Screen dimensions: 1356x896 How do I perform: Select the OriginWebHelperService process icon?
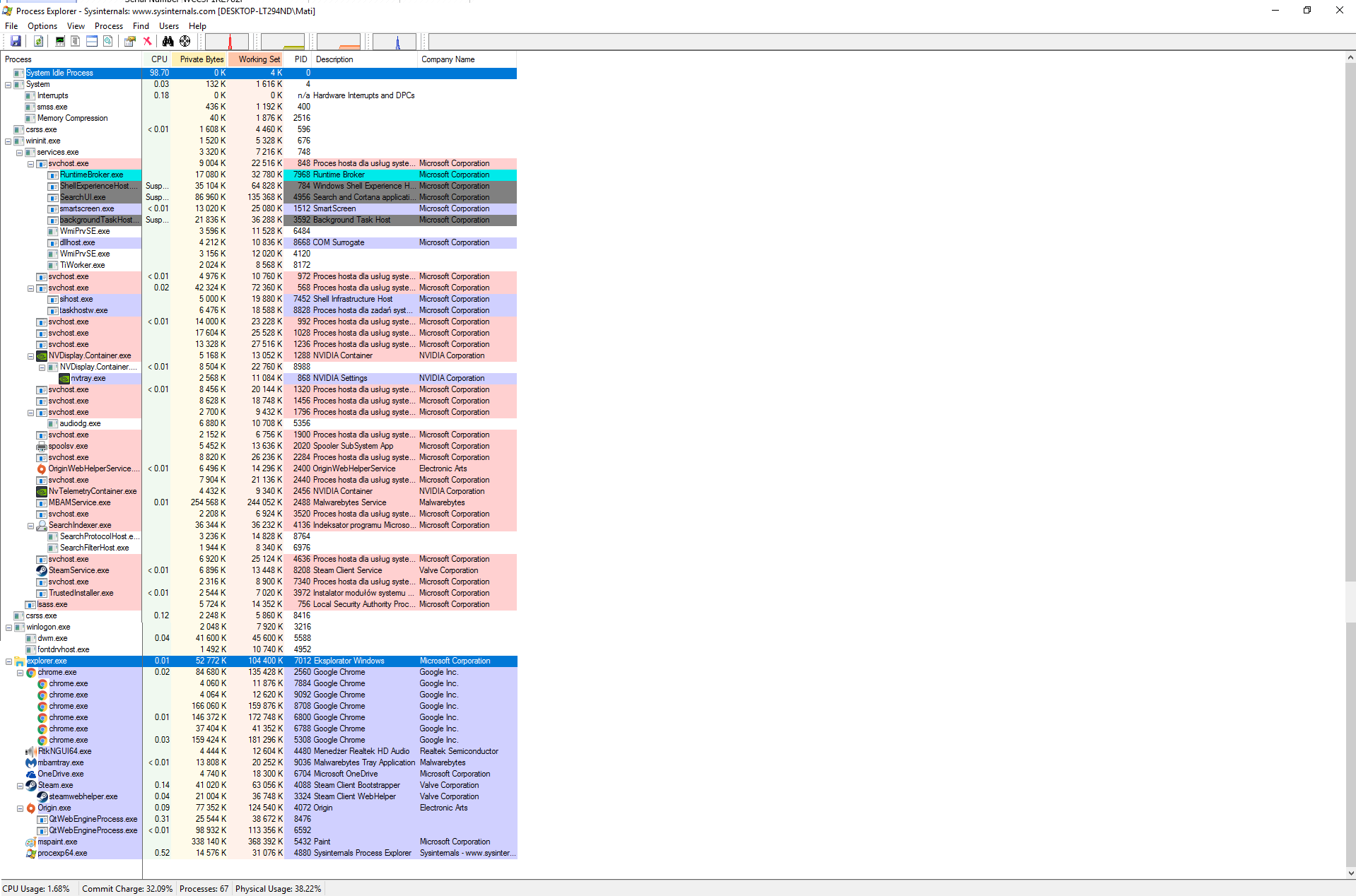point(42,468)
